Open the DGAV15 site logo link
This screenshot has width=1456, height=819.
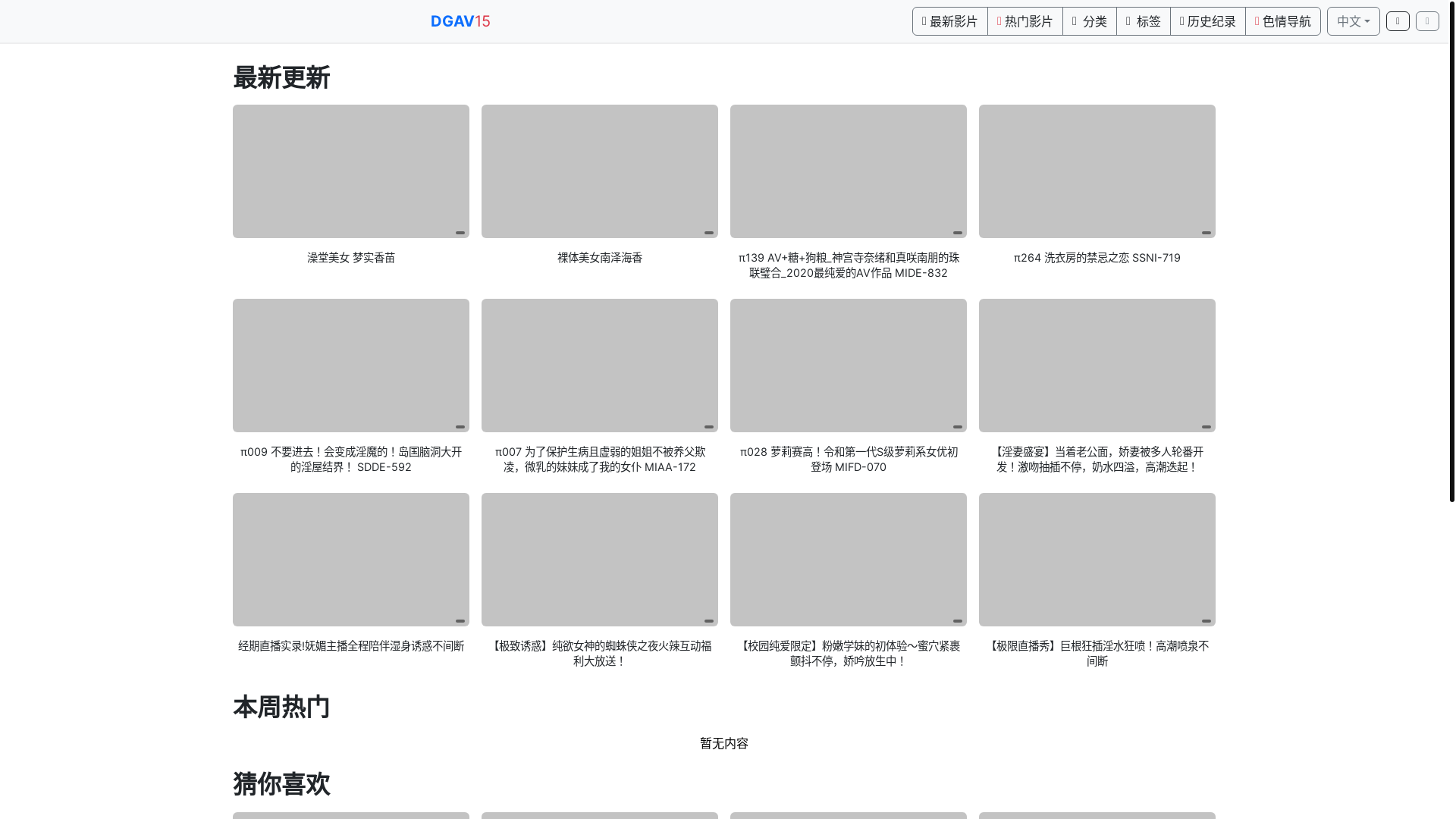coord(460,21)
